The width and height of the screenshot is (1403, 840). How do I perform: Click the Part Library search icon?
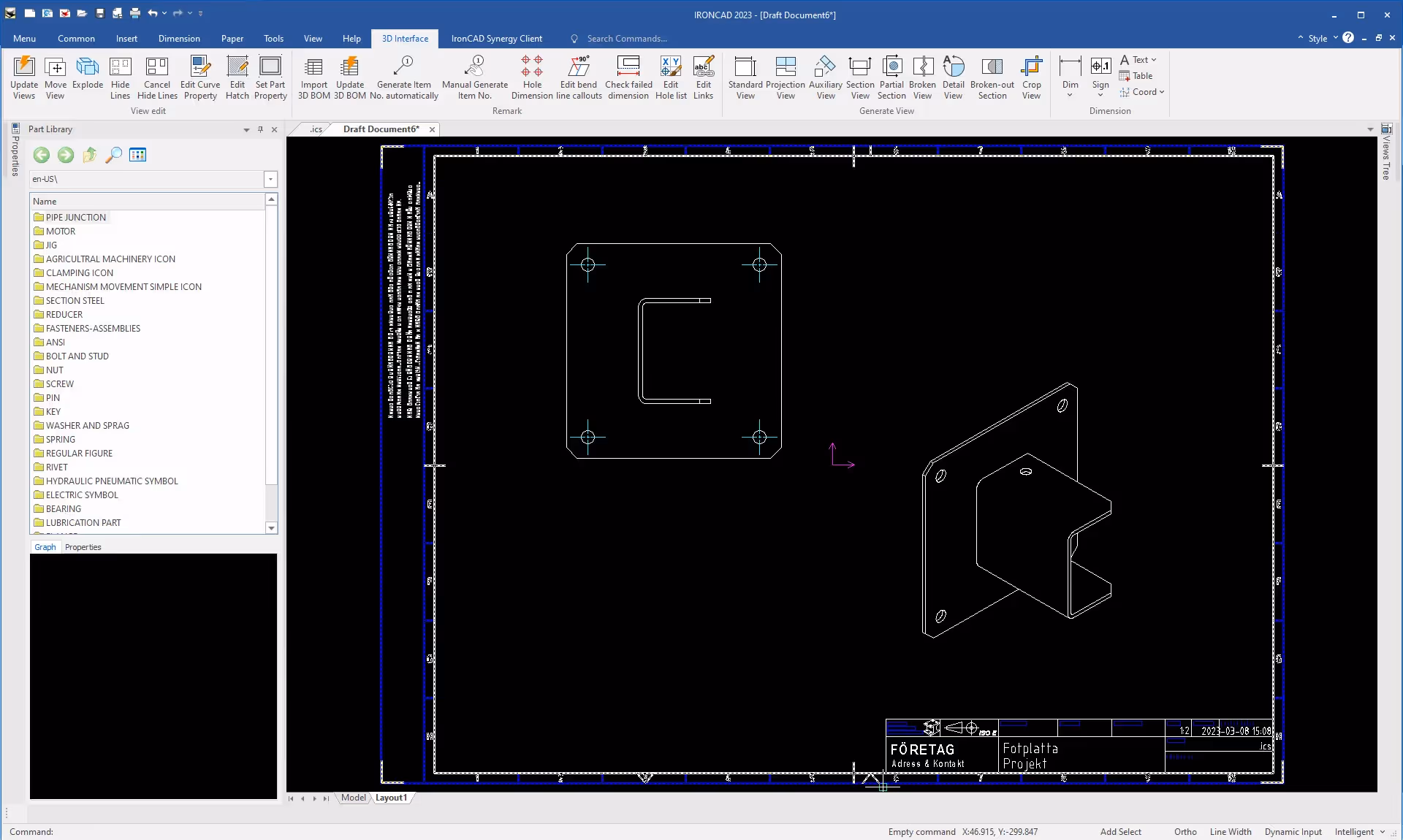pyautogui.click(x=113, y=155)
